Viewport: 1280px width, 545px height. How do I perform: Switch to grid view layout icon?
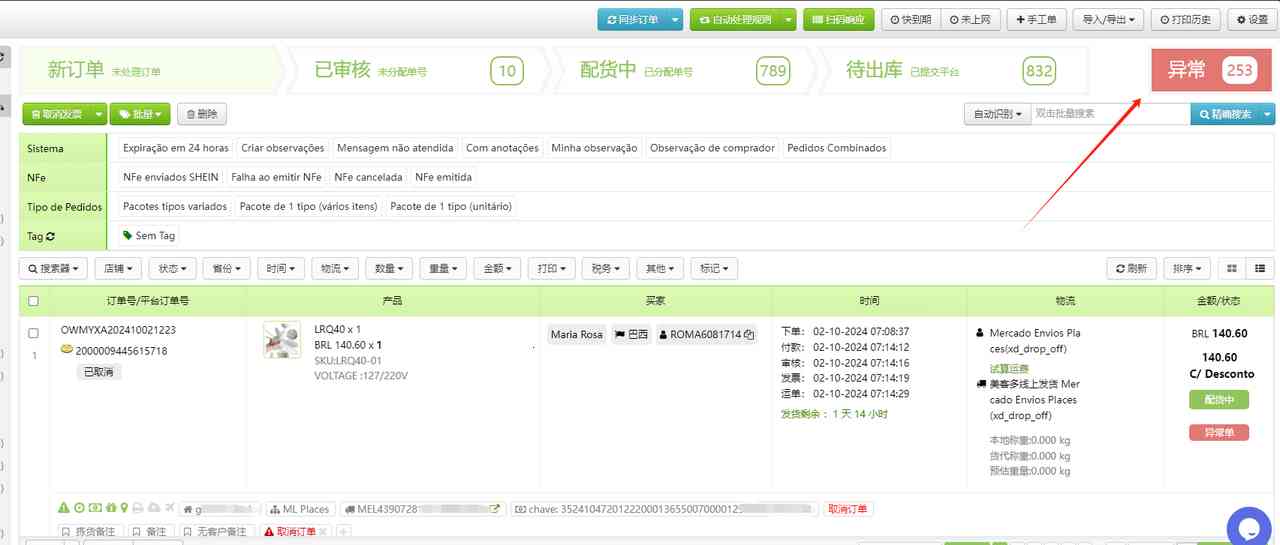1231,268
